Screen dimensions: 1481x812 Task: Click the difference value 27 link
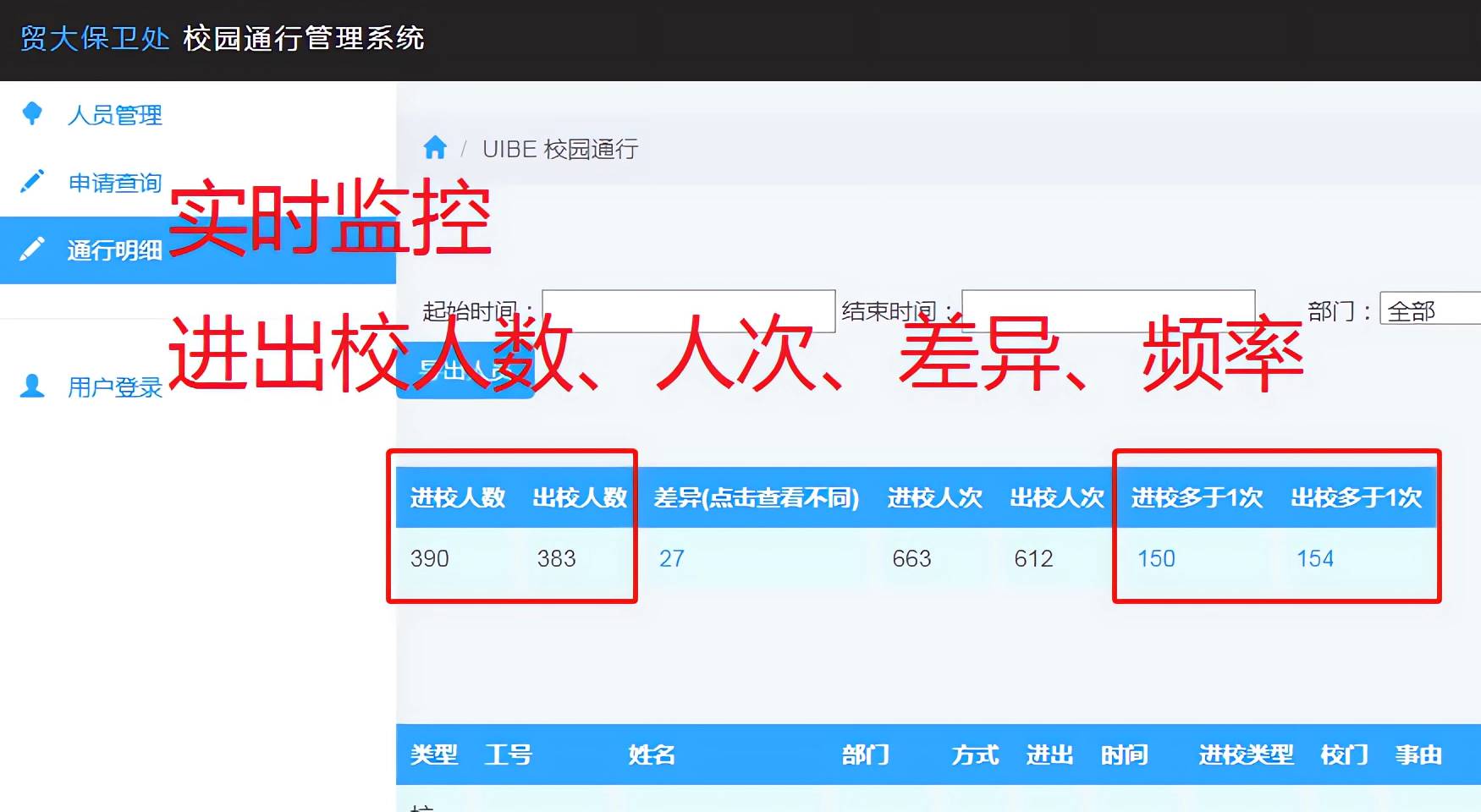click(671, 558)
